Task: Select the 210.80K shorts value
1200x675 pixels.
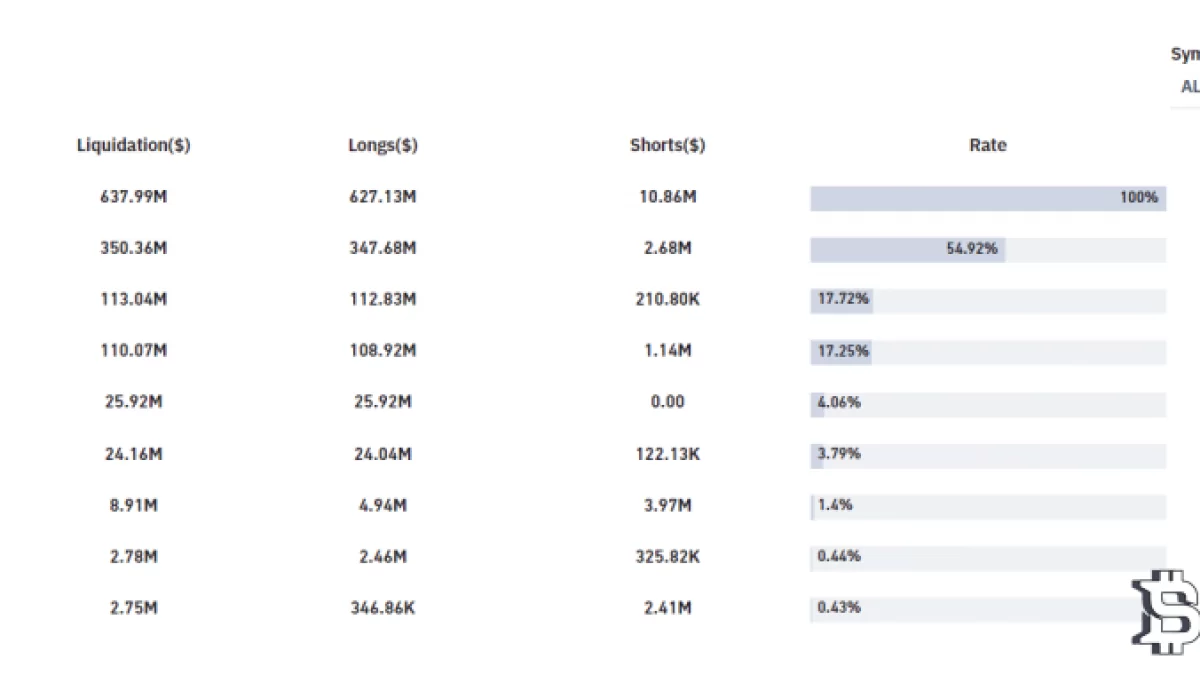Action: 667,300
